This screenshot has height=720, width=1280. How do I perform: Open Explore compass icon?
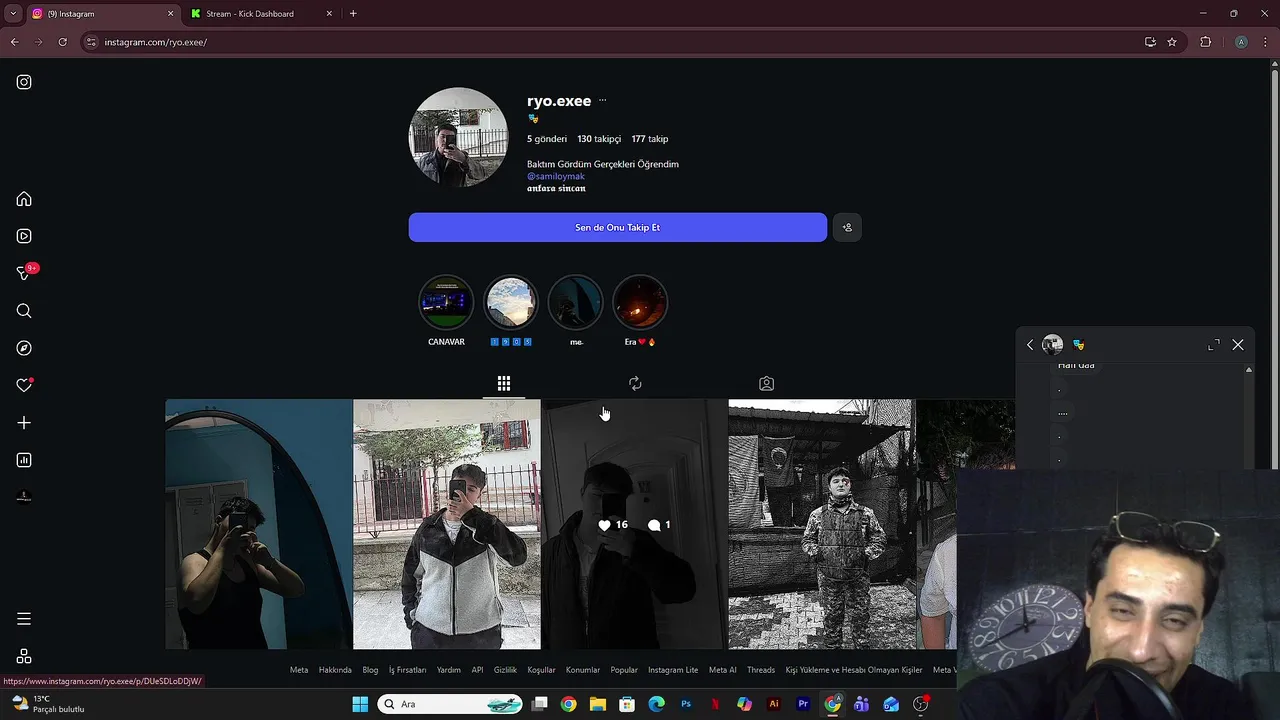pos(24,348)
